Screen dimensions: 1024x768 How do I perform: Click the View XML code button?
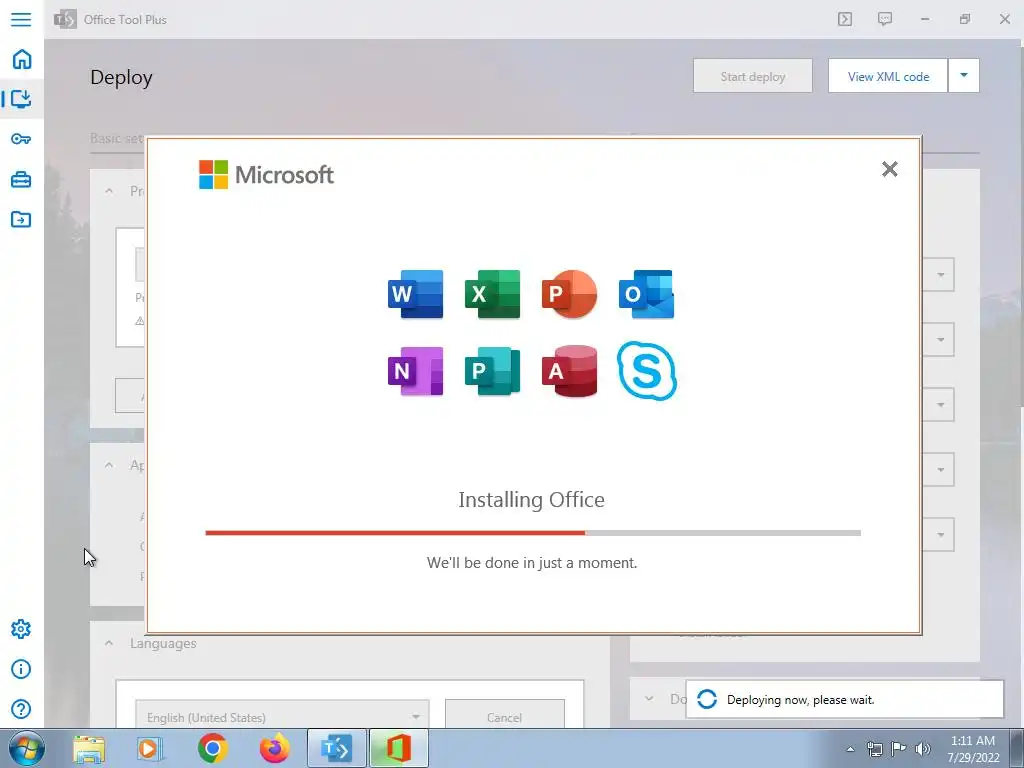pyautogui.click(x=888, y=76)
